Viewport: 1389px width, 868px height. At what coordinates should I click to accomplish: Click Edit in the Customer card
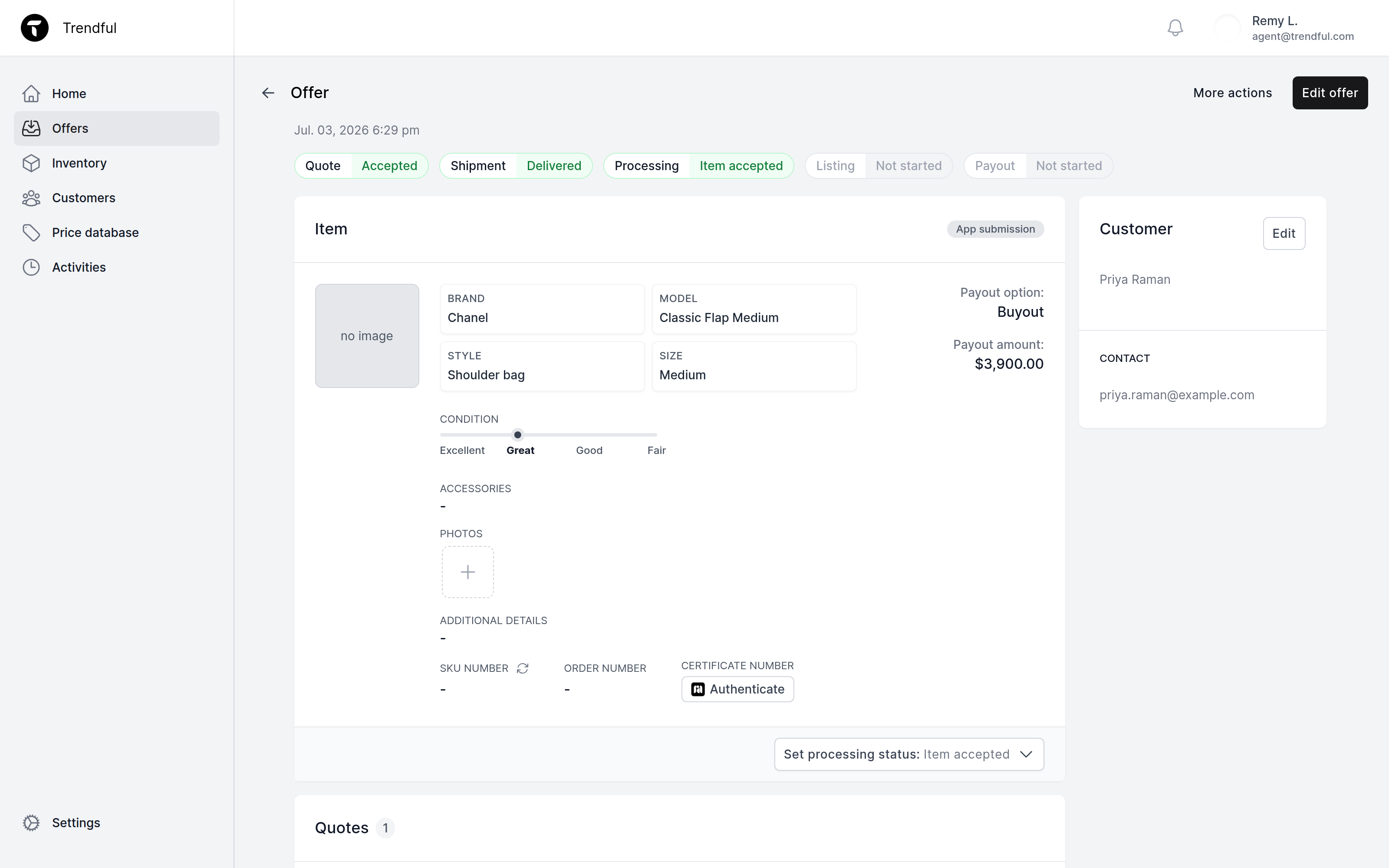click(1284, 233)
